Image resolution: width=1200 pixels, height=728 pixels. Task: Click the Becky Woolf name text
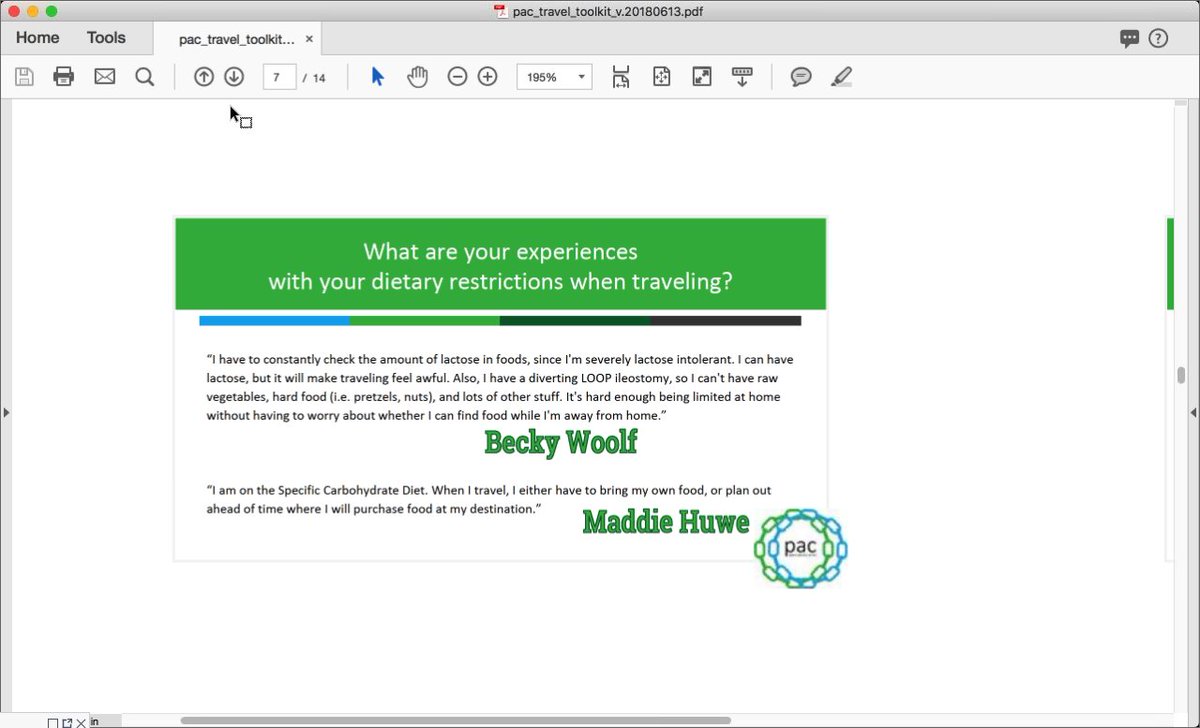point(561,442)
